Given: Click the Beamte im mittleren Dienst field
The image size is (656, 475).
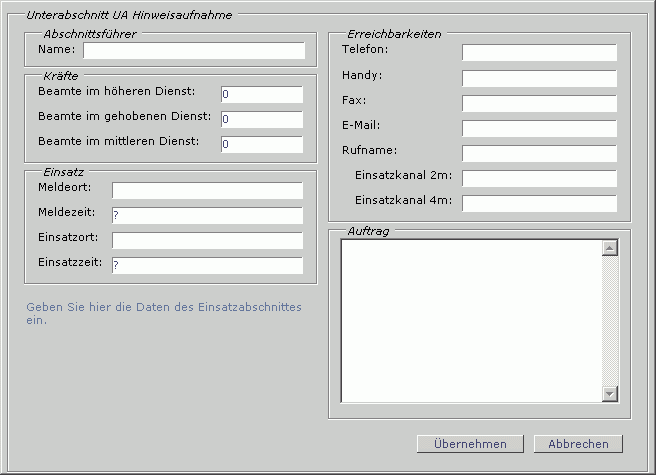Looking at the screenshot, I should (261, 145).
